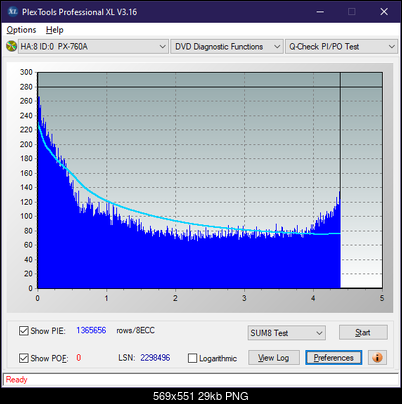Screen dimensions: 402x404
Task: Click the Ready status bar text
Action: click(16, 380)
